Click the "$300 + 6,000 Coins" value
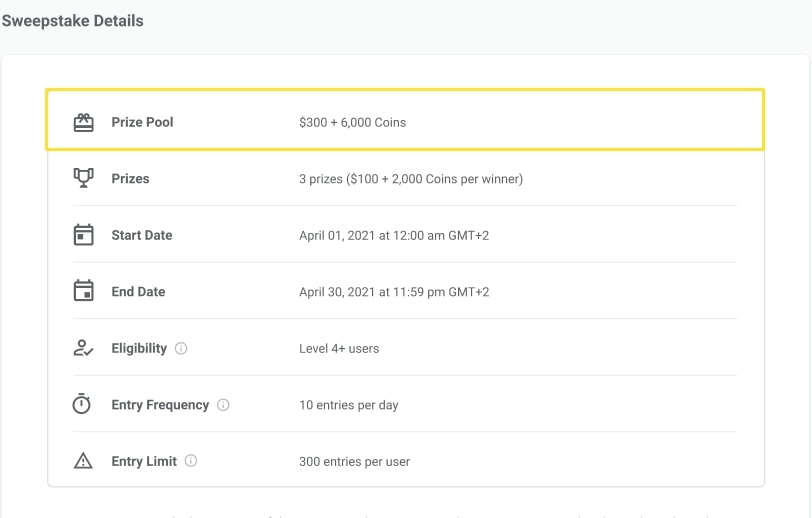 (352, 123)
